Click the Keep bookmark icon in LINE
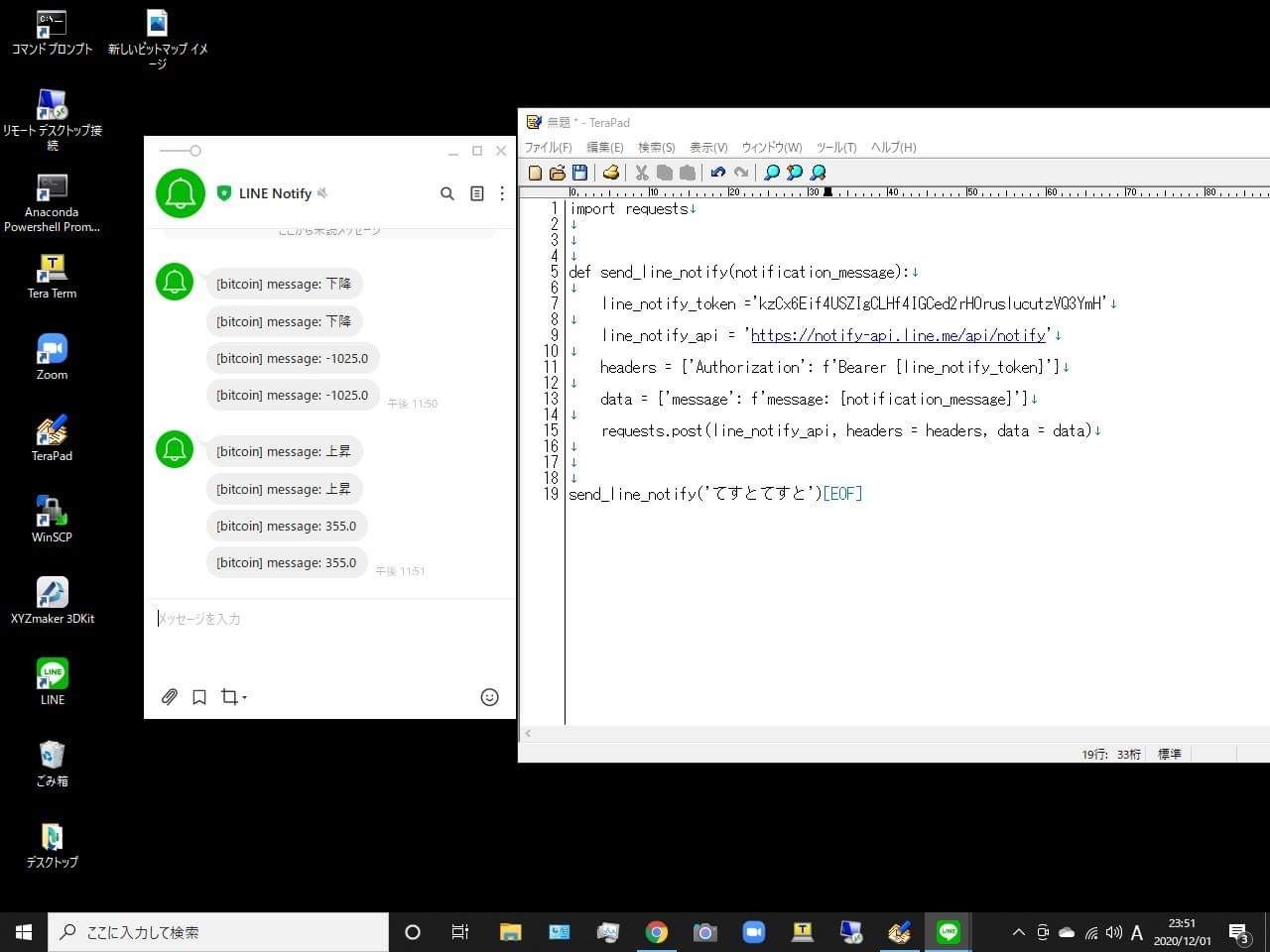This screenshot has height=952, width=1270. coord(199,697)
